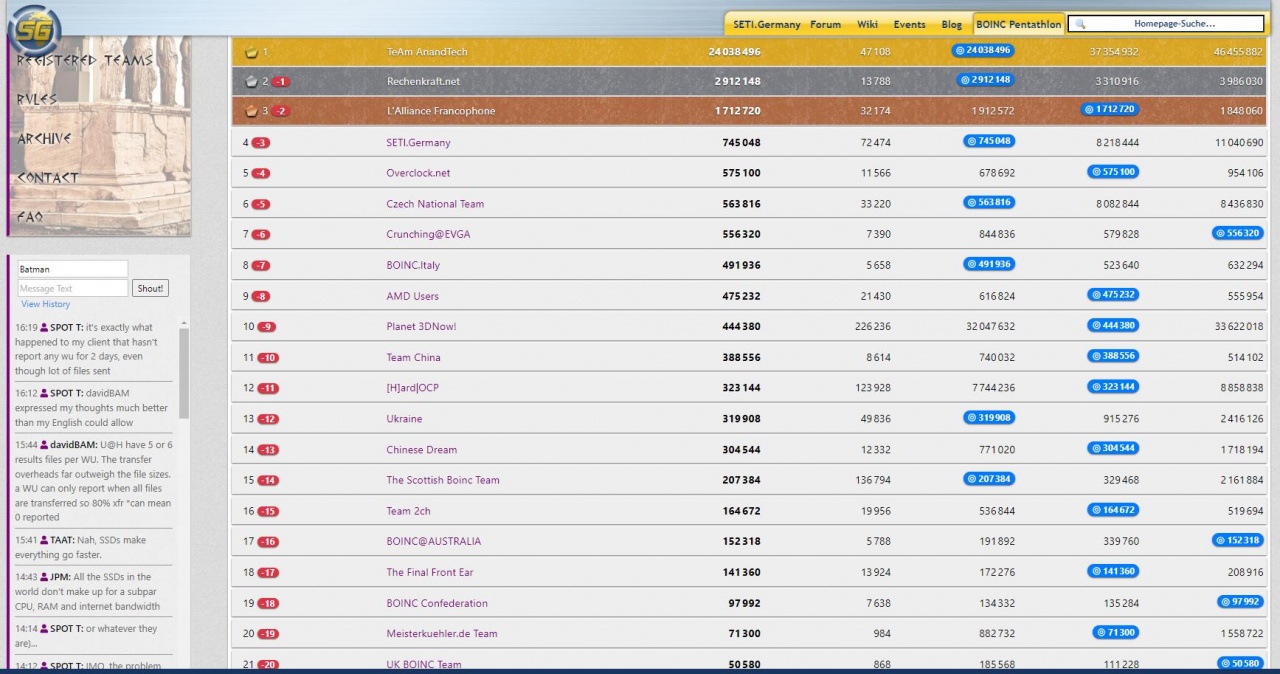Click the blue 1 712 720 badge for L'Alliance Francophone
Screen dimensions: 1280x674
(x=1110, y=109)
